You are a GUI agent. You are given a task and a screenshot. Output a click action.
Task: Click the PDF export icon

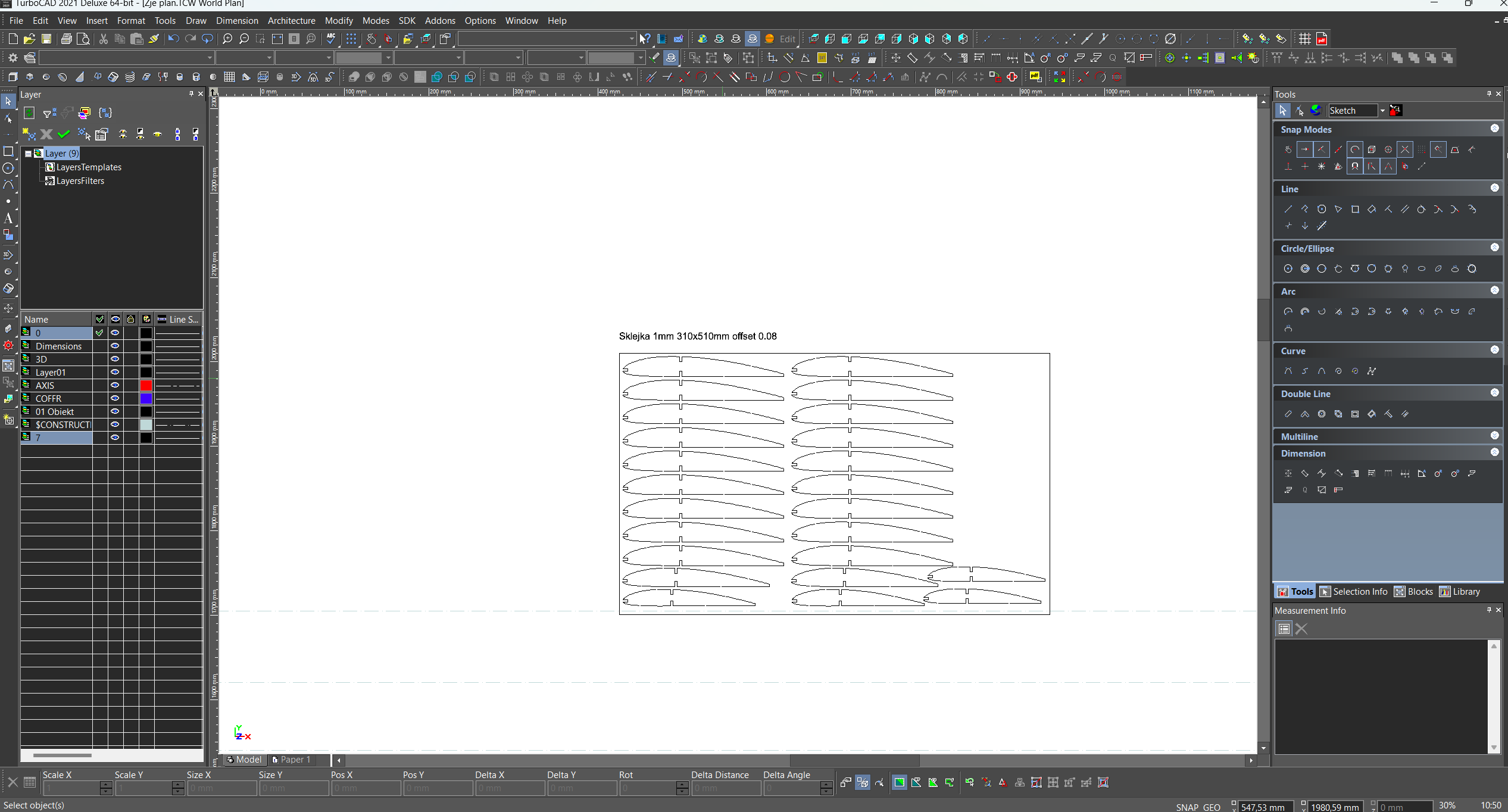tap(1322, 39)
